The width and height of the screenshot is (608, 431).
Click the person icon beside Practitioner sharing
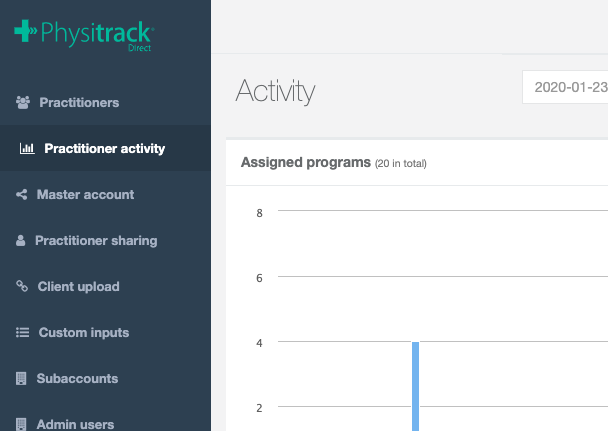[21, 241]
